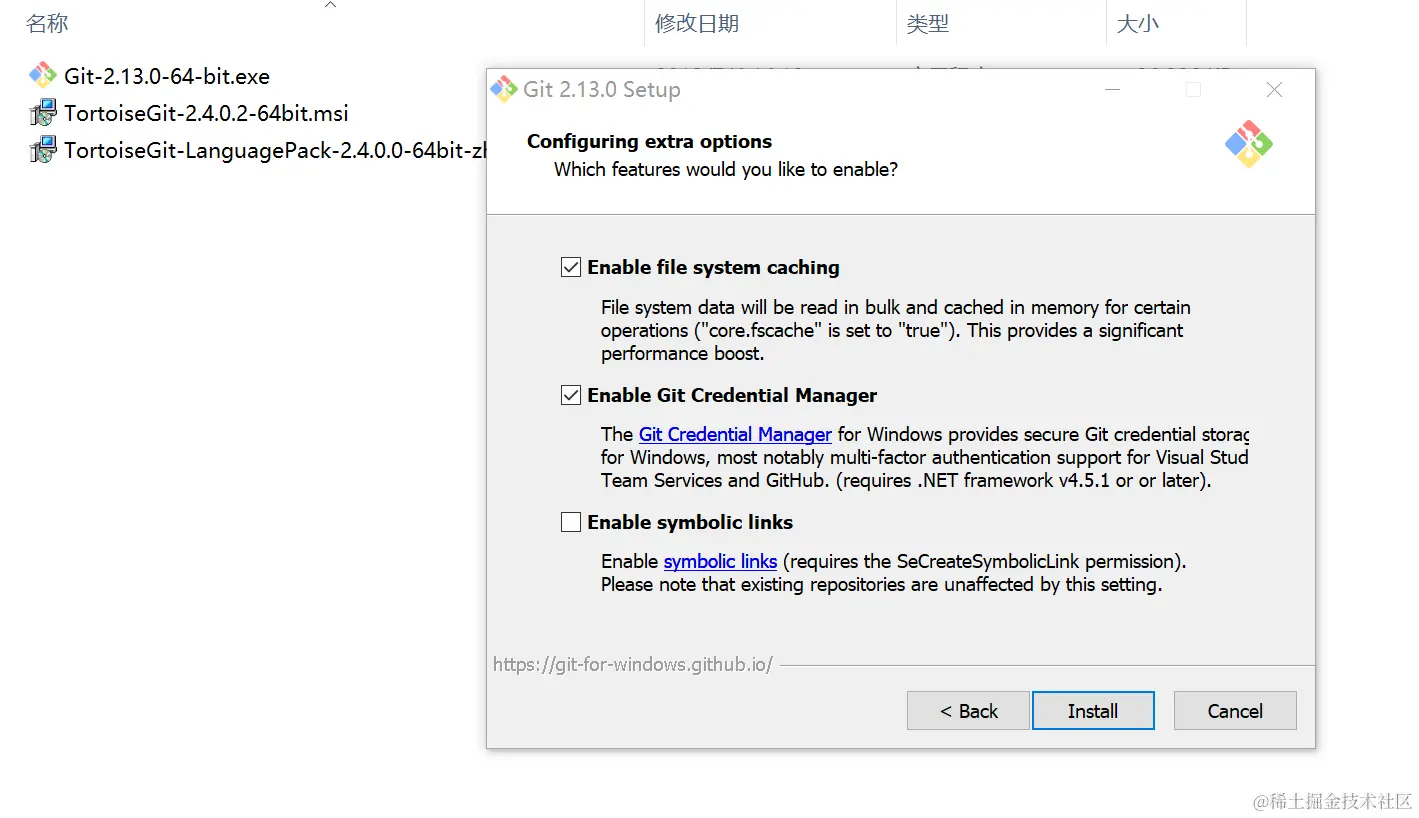Sort by 类型 column header
This screenshot has width=1419, height=818.
coord(927,24)
